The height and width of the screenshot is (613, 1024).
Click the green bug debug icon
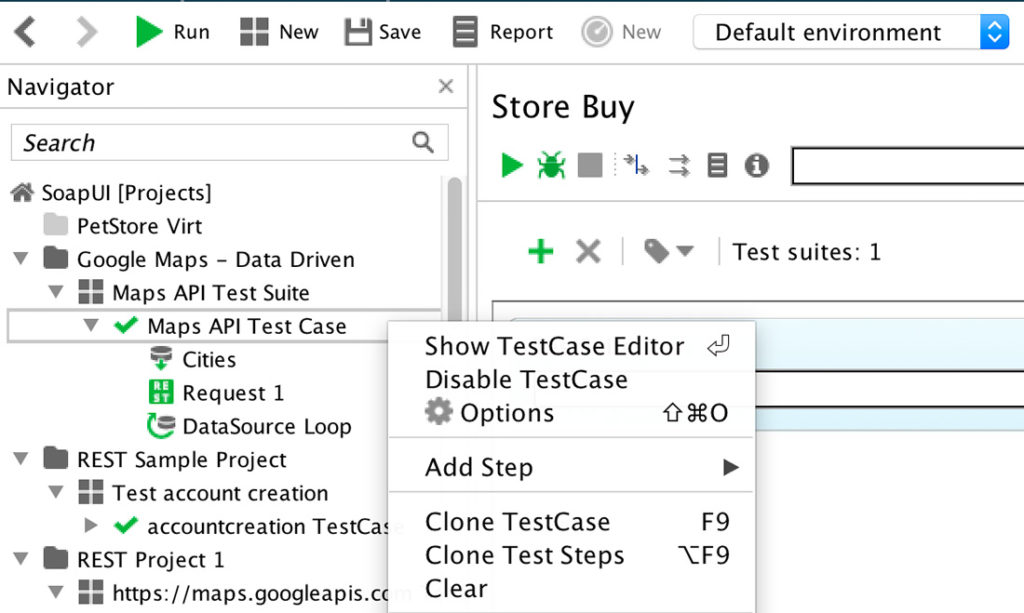[551, 165]
